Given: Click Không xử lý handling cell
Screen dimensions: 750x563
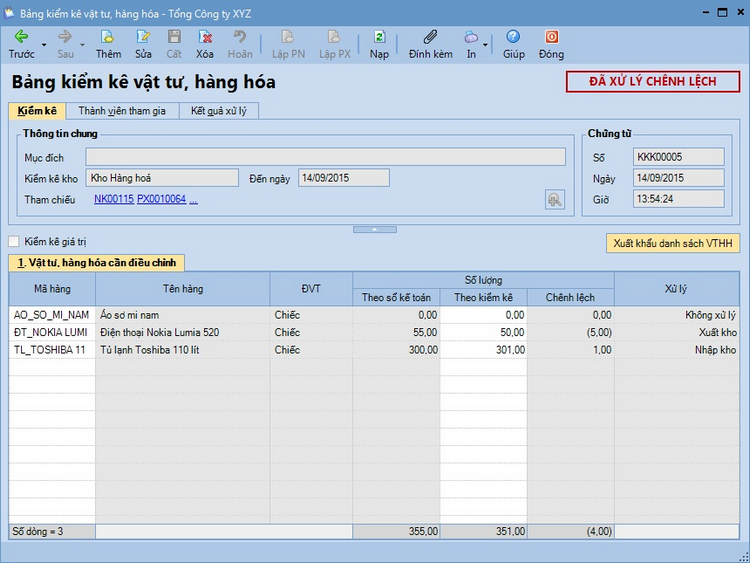Looking at the screenshot, I should click(x=676, y=315).
